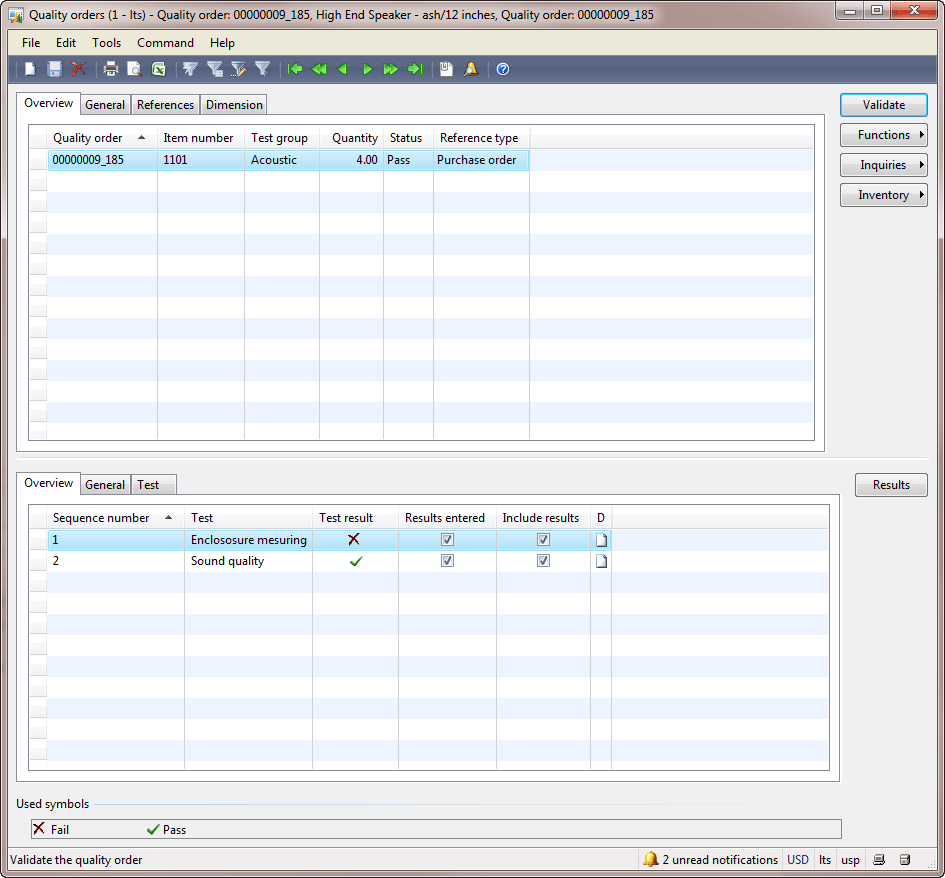
Task: Export the grid to Microsoft Excel
Action: click(159, 68)
